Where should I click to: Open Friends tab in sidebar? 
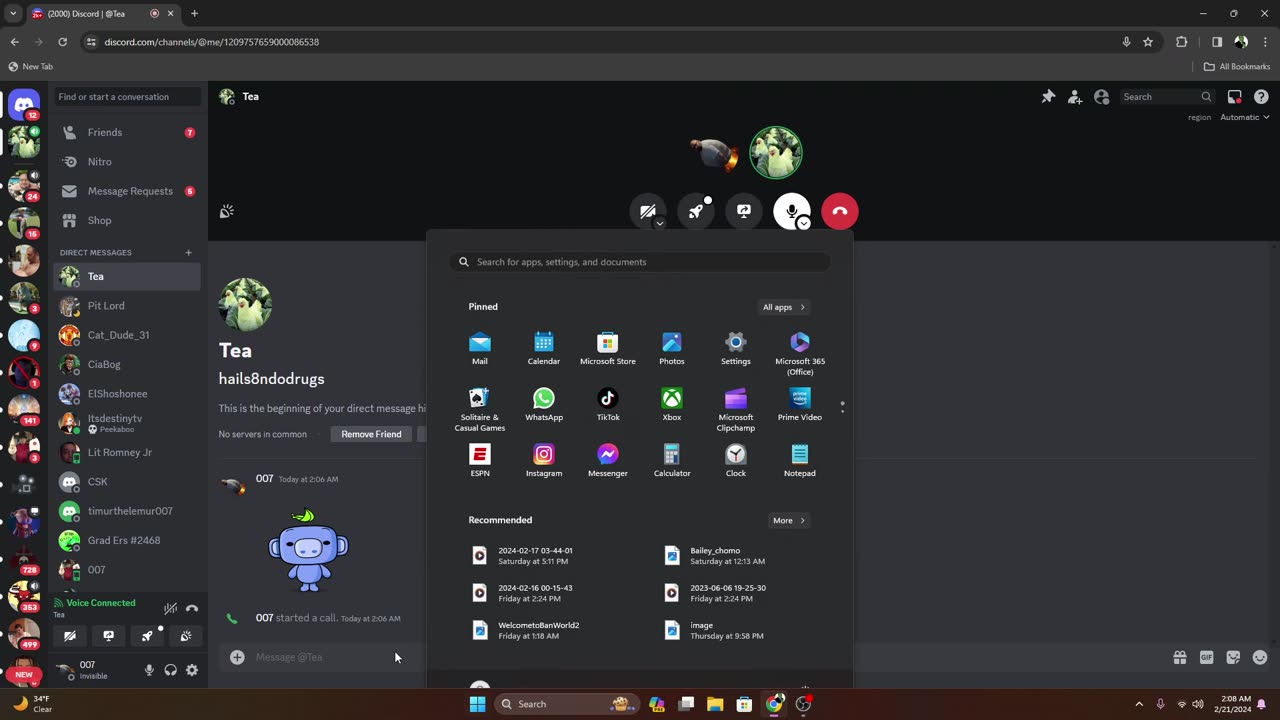(127, 132)
